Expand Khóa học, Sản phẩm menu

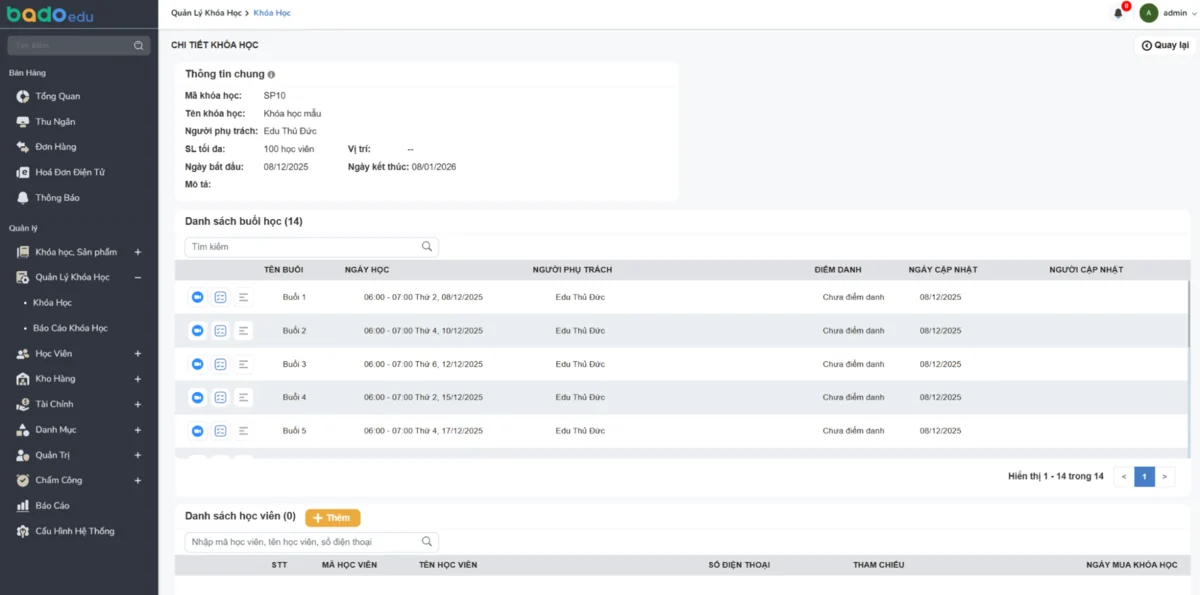click(138, 252)
